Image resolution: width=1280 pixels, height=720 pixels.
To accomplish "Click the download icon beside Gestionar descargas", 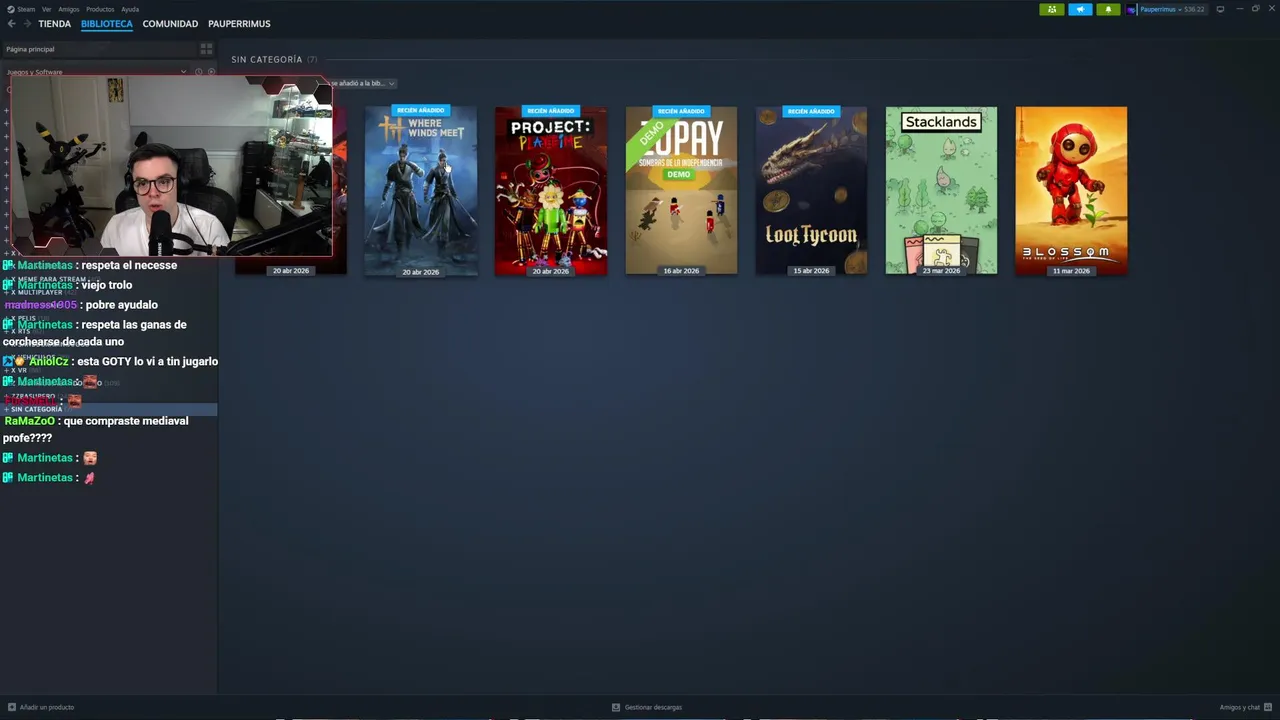I will (x=616, y=707).
